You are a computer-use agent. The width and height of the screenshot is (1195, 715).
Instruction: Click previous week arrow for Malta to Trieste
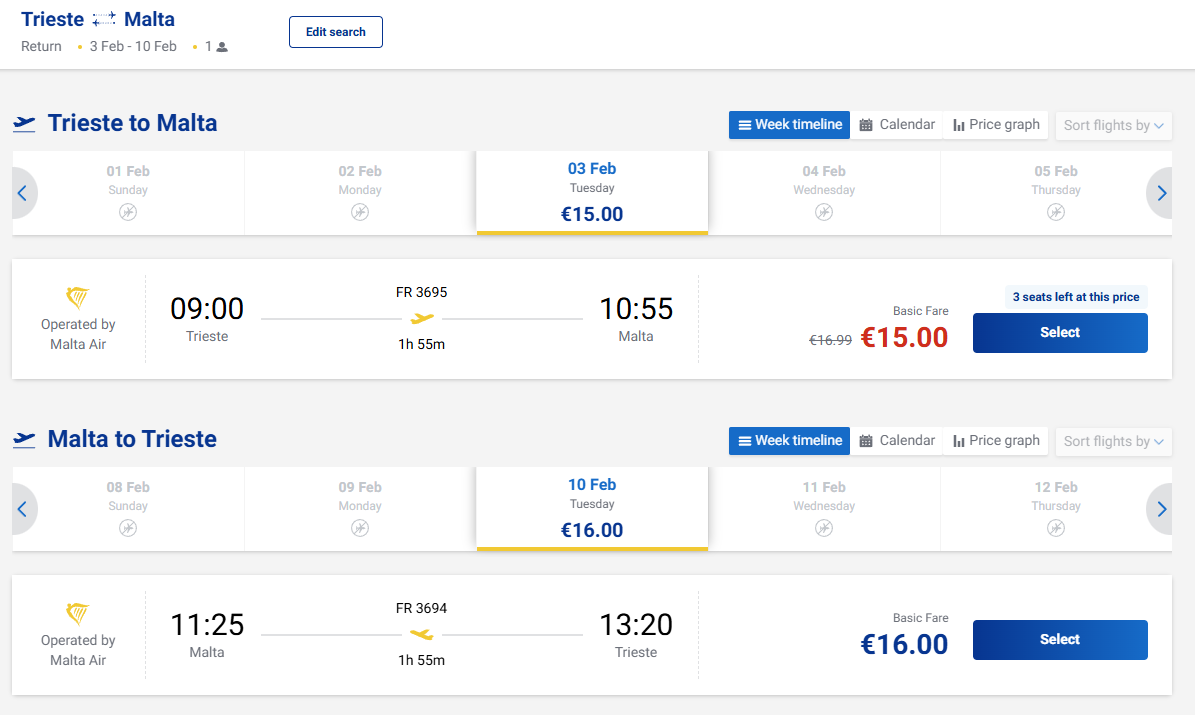click(x=22, y=509)
